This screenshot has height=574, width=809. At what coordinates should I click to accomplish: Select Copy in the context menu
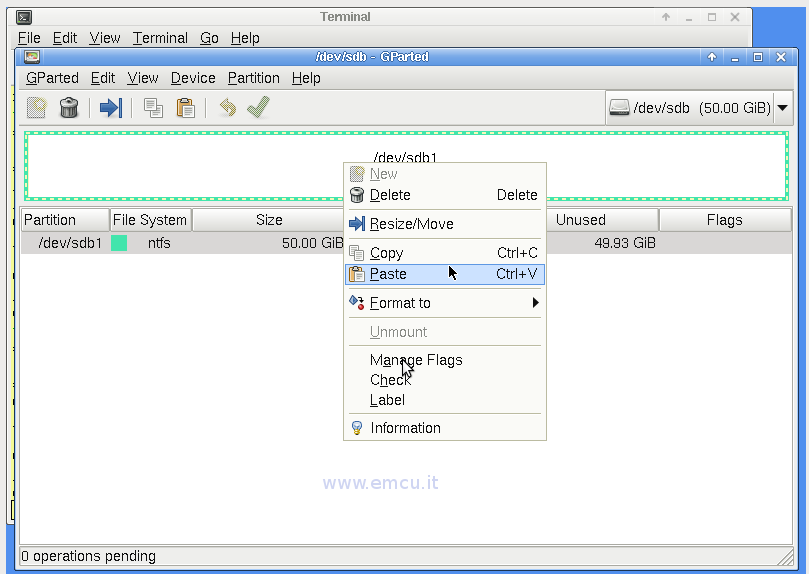445,253
